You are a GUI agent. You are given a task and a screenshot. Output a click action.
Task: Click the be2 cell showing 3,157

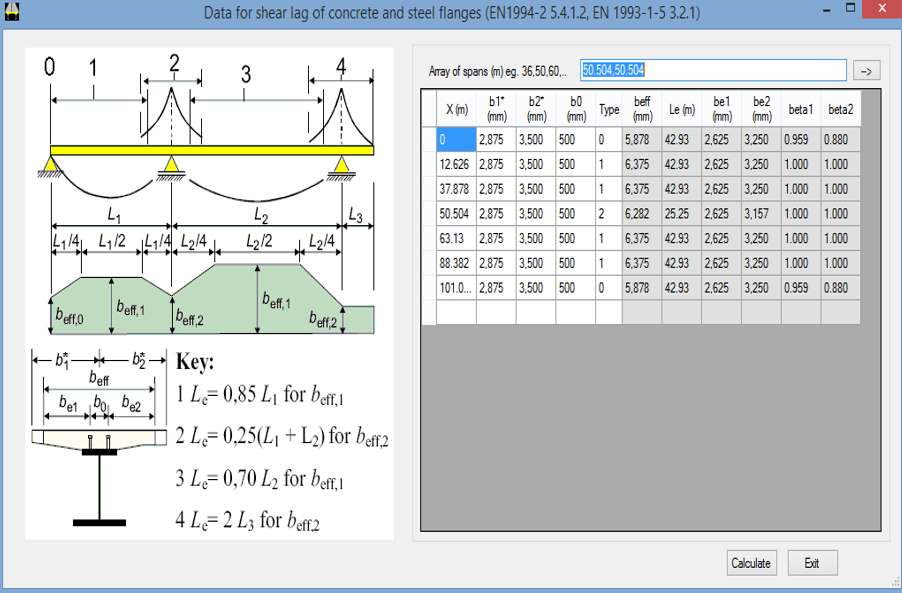coord(761,214)
